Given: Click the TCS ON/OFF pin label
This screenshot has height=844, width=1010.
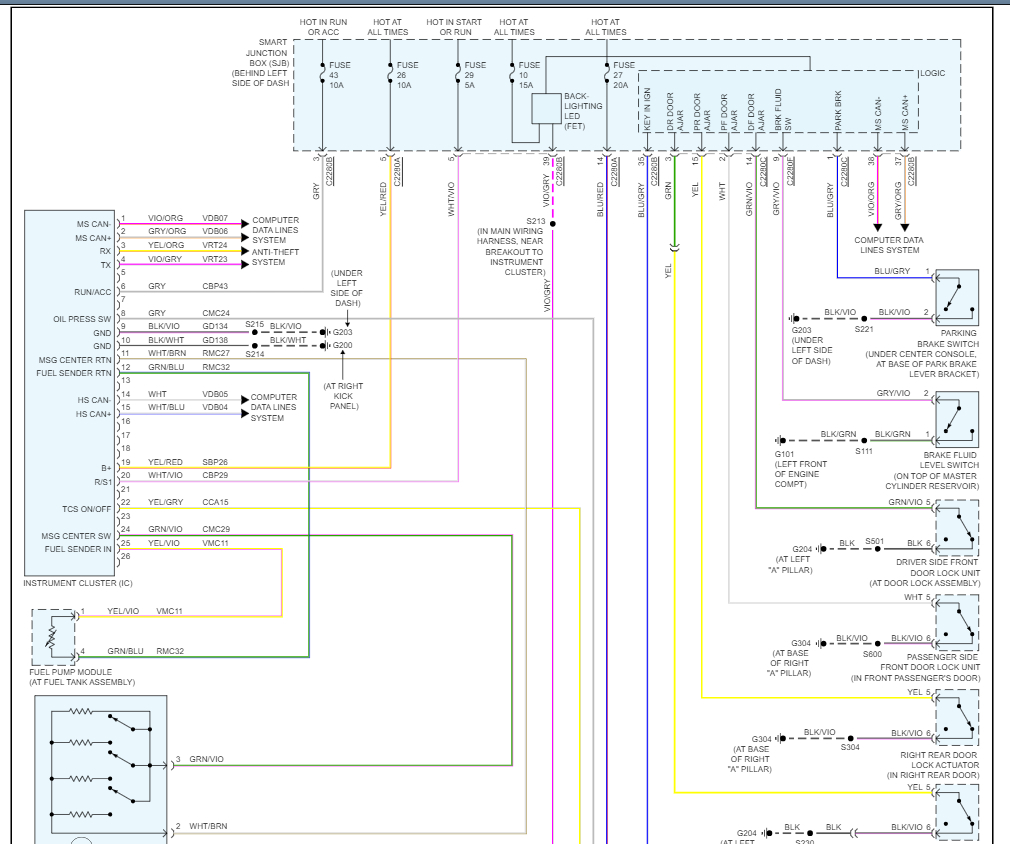Looking at the screenshot, I should point(89,509).
